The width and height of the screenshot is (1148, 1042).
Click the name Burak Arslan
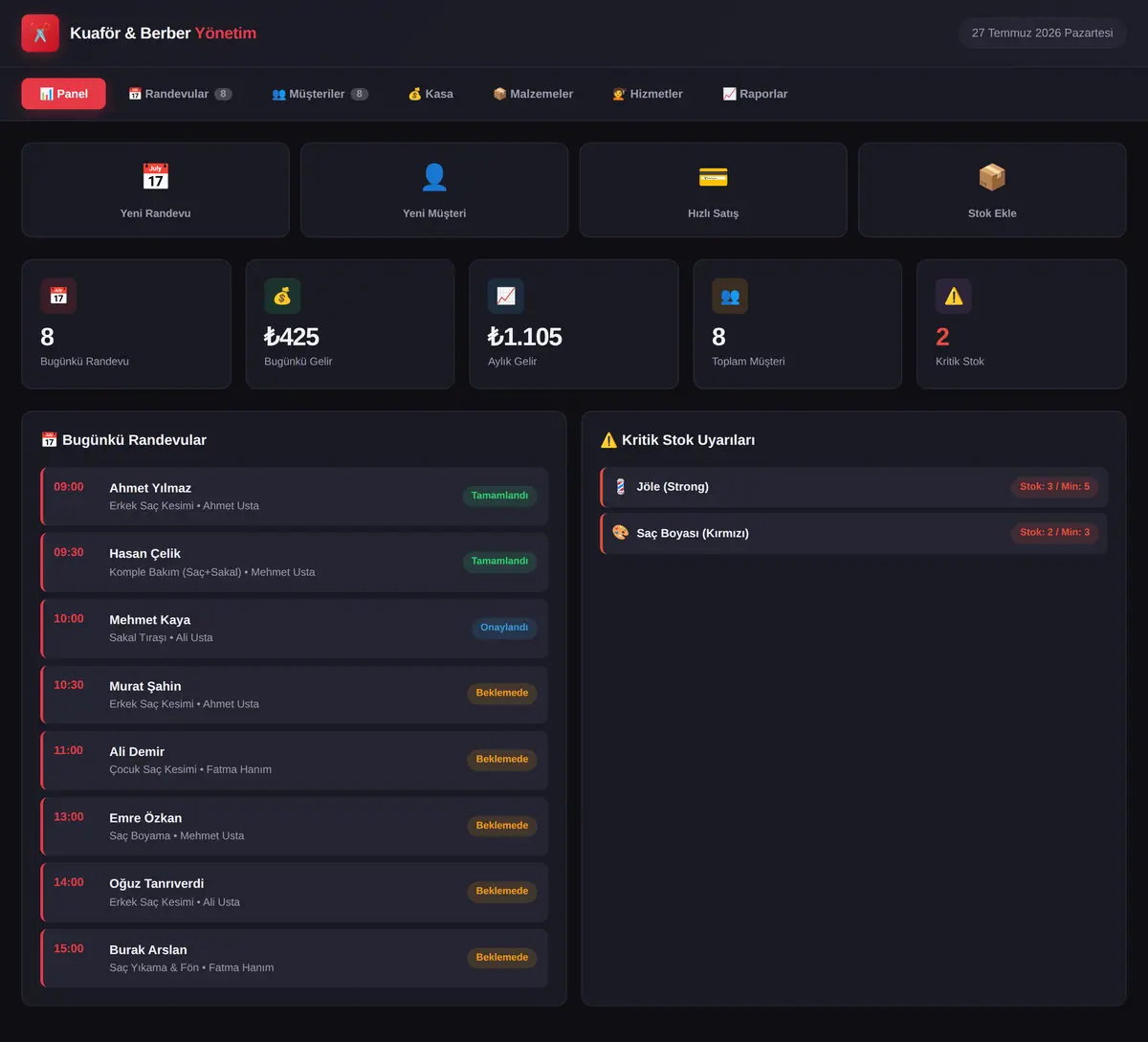[x=148, y=950]
